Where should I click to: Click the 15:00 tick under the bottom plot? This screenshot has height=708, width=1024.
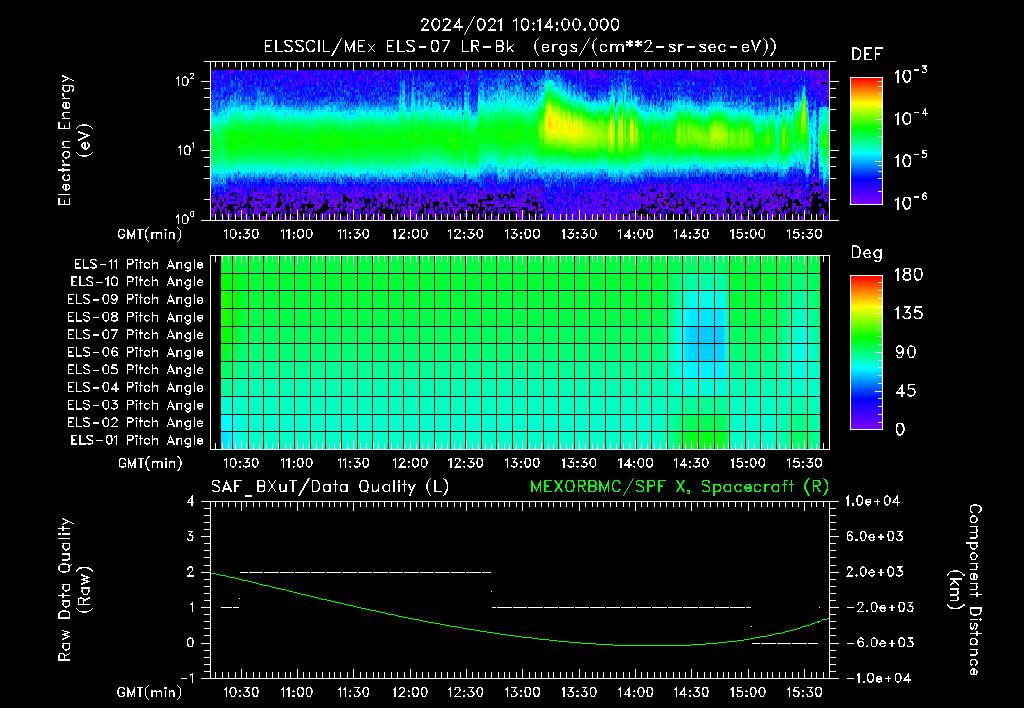pos(747,692)
